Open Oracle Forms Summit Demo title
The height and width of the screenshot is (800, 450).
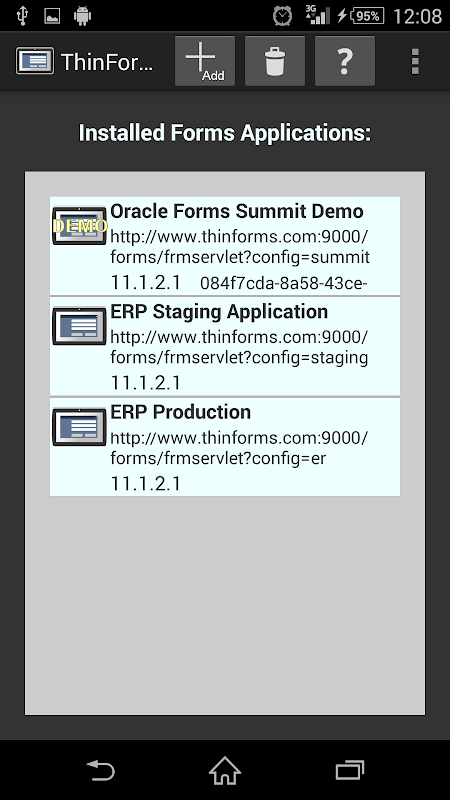point(237,211)
